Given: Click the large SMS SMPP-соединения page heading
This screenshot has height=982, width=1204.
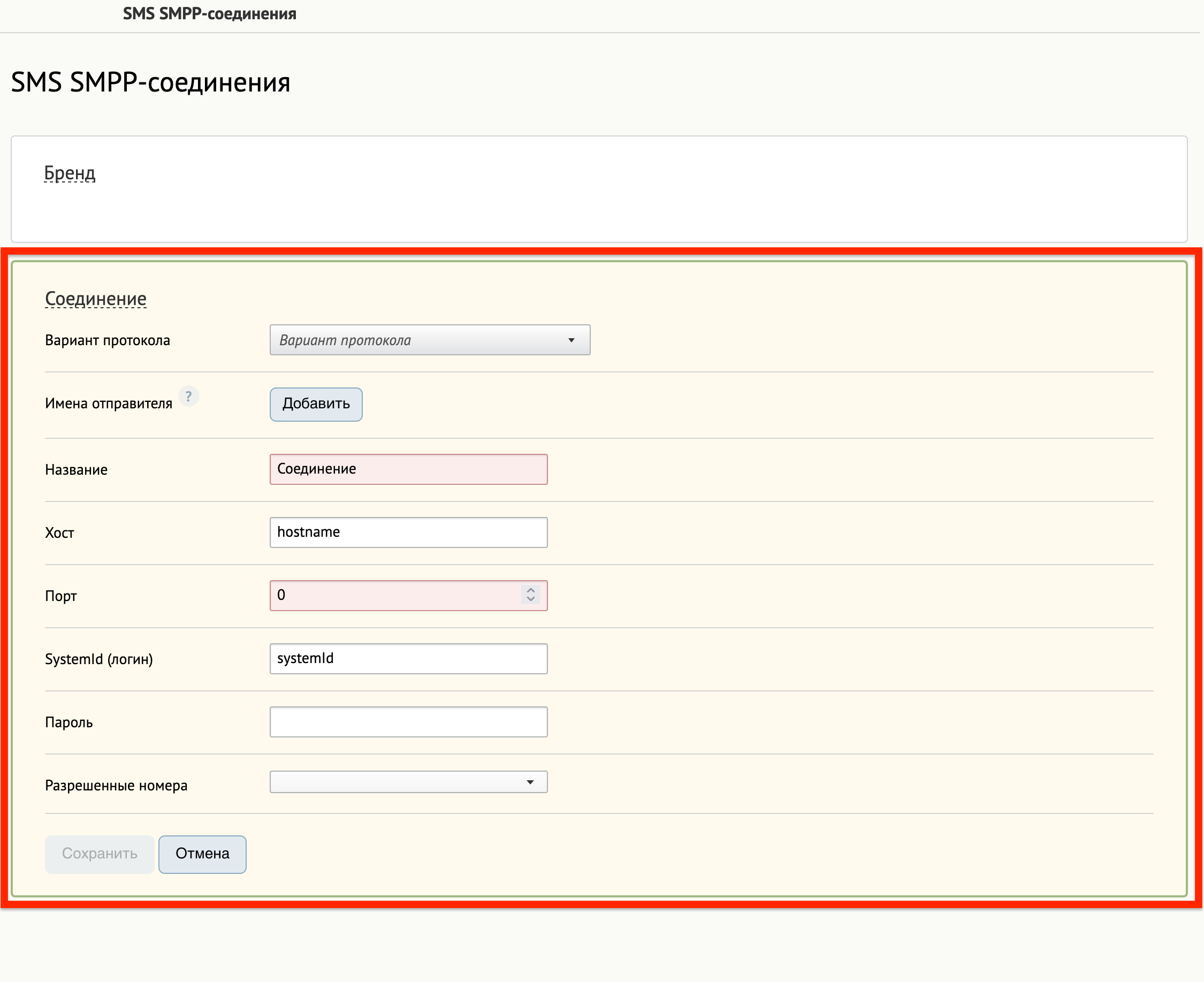Looking at the screenshot, I should 150,82.
